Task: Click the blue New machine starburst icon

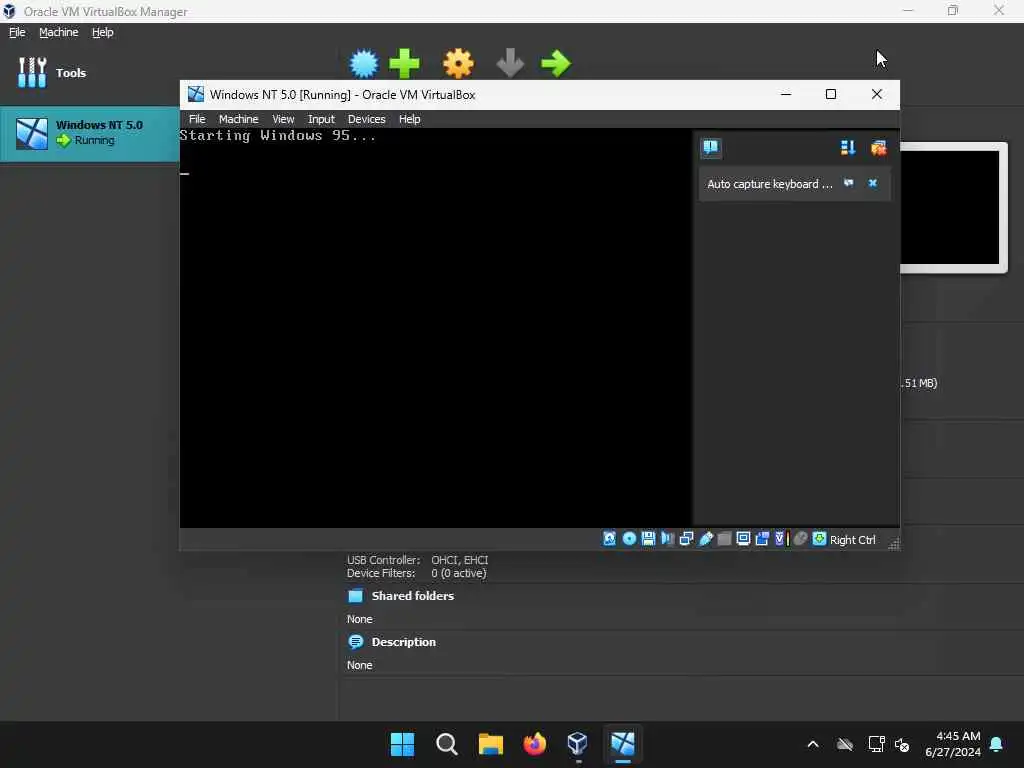Action: tap(364, 63)
